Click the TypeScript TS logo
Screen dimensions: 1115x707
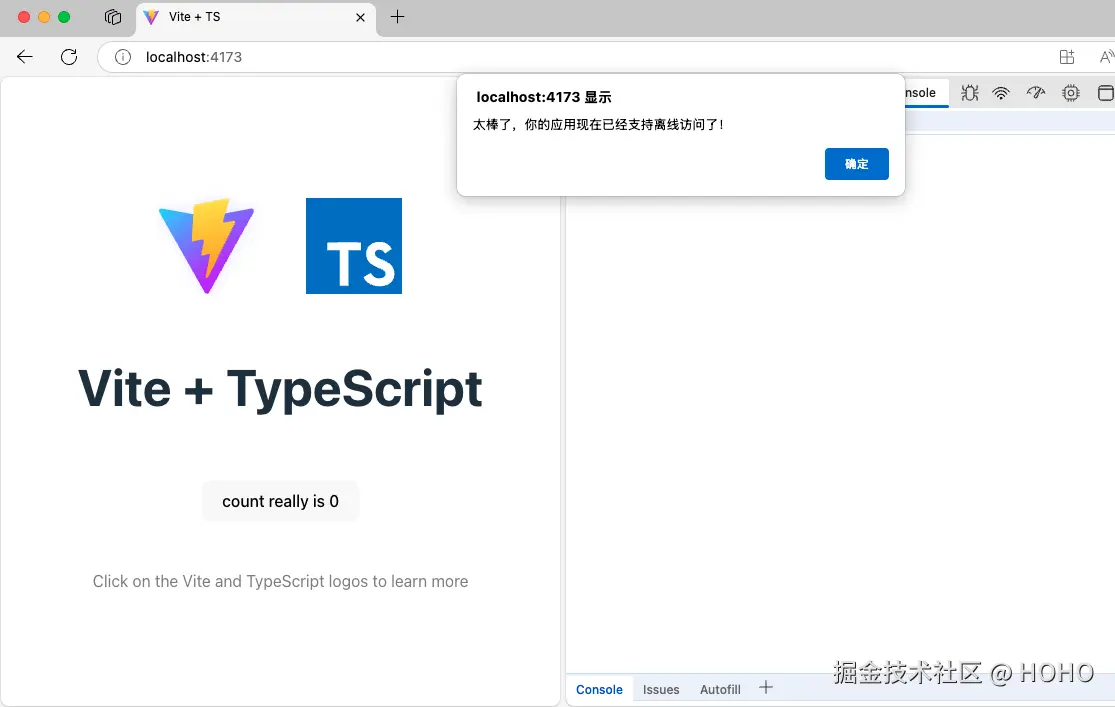(x=354, y=246)
